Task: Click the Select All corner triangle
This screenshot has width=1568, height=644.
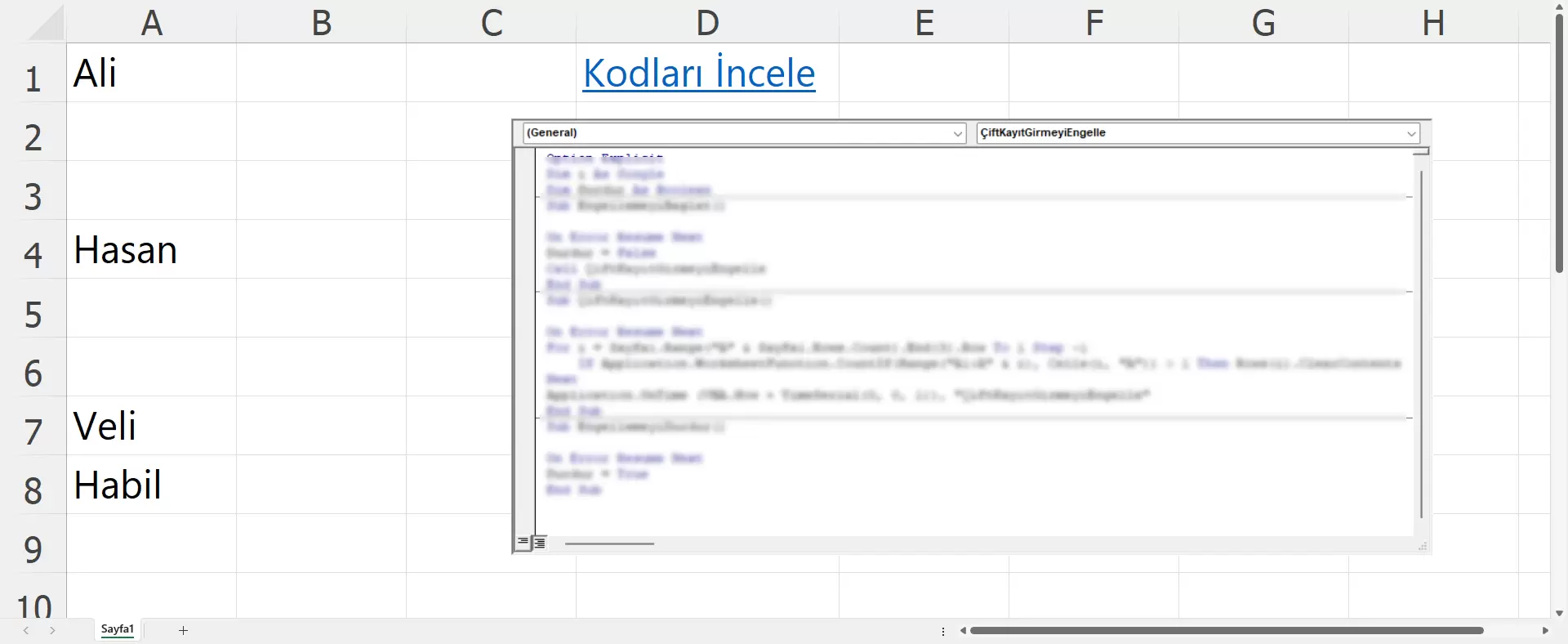Action: pos(46,24)
